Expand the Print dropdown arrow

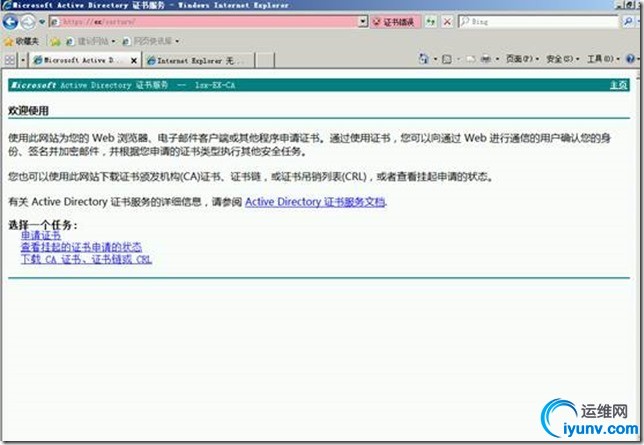point(497,59)
